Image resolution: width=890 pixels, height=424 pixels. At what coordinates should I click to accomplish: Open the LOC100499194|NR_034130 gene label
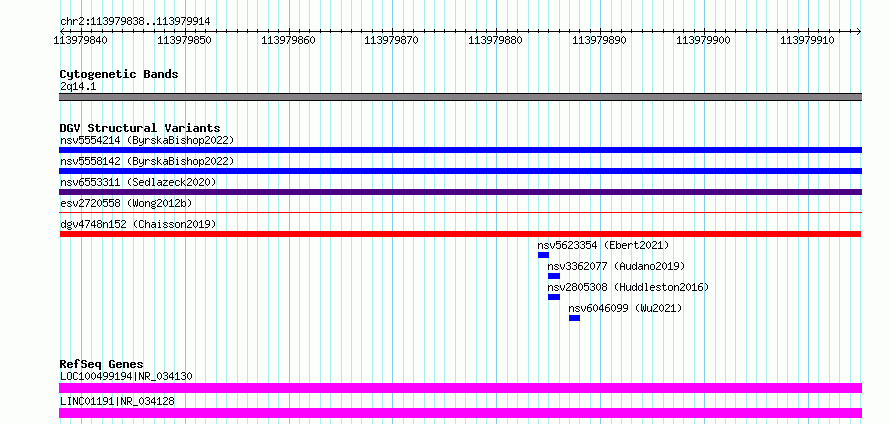tap(126, 376)
